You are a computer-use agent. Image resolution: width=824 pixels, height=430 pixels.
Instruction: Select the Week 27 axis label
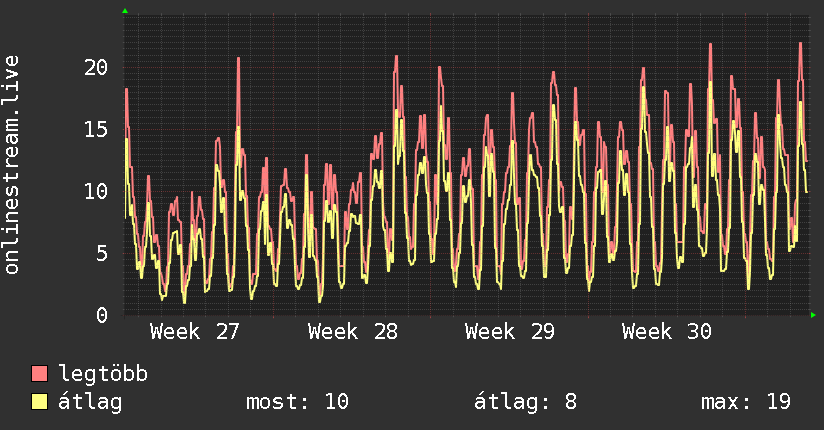coord(194,332)
